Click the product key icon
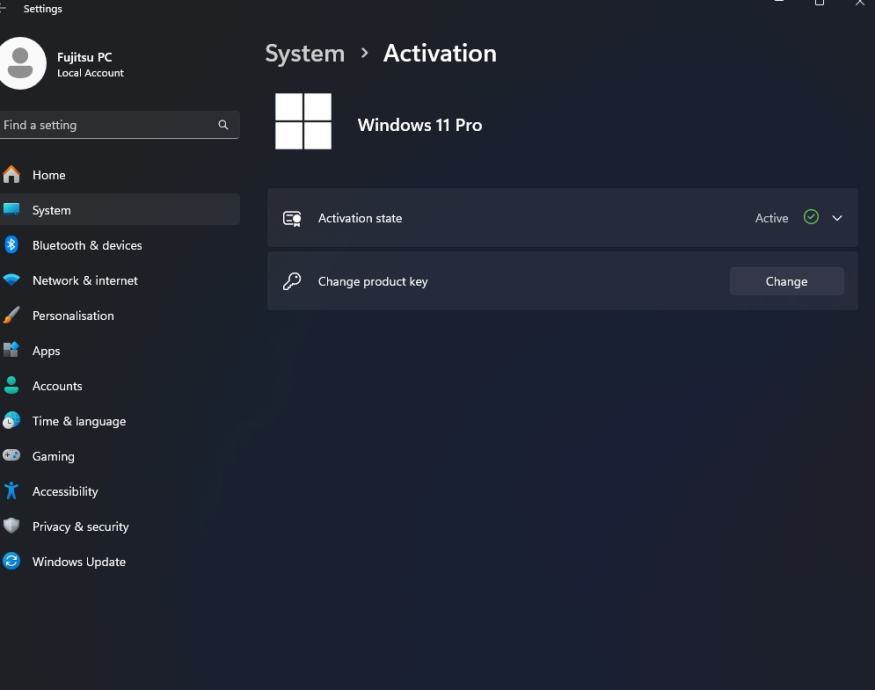The height and width of the screenshot is (690, 875). (x=292, y=281)
